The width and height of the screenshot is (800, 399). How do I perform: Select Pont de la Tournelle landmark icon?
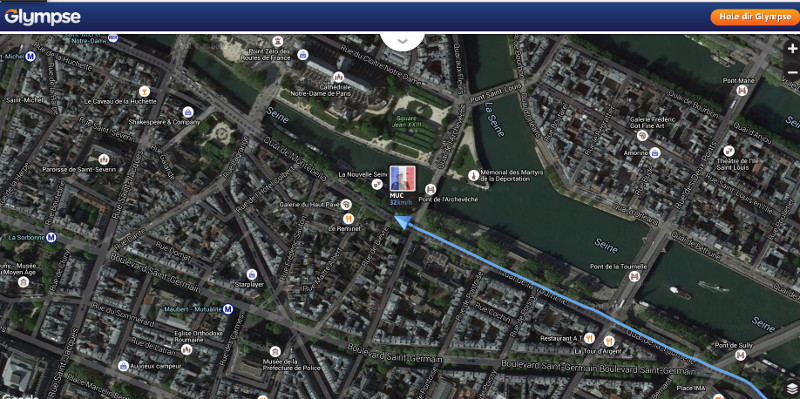(x=635, y=277)
